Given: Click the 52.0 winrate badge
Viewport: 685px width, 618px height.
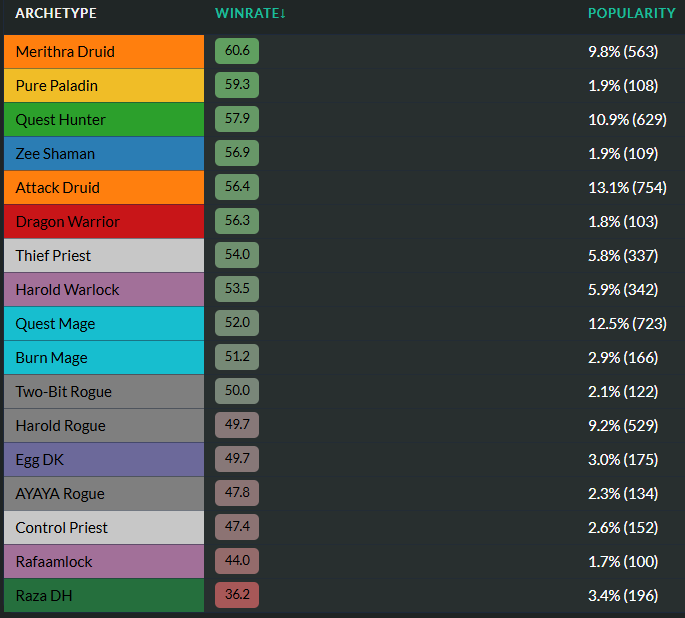Looking at the screenshot, I should click(237, 323).
